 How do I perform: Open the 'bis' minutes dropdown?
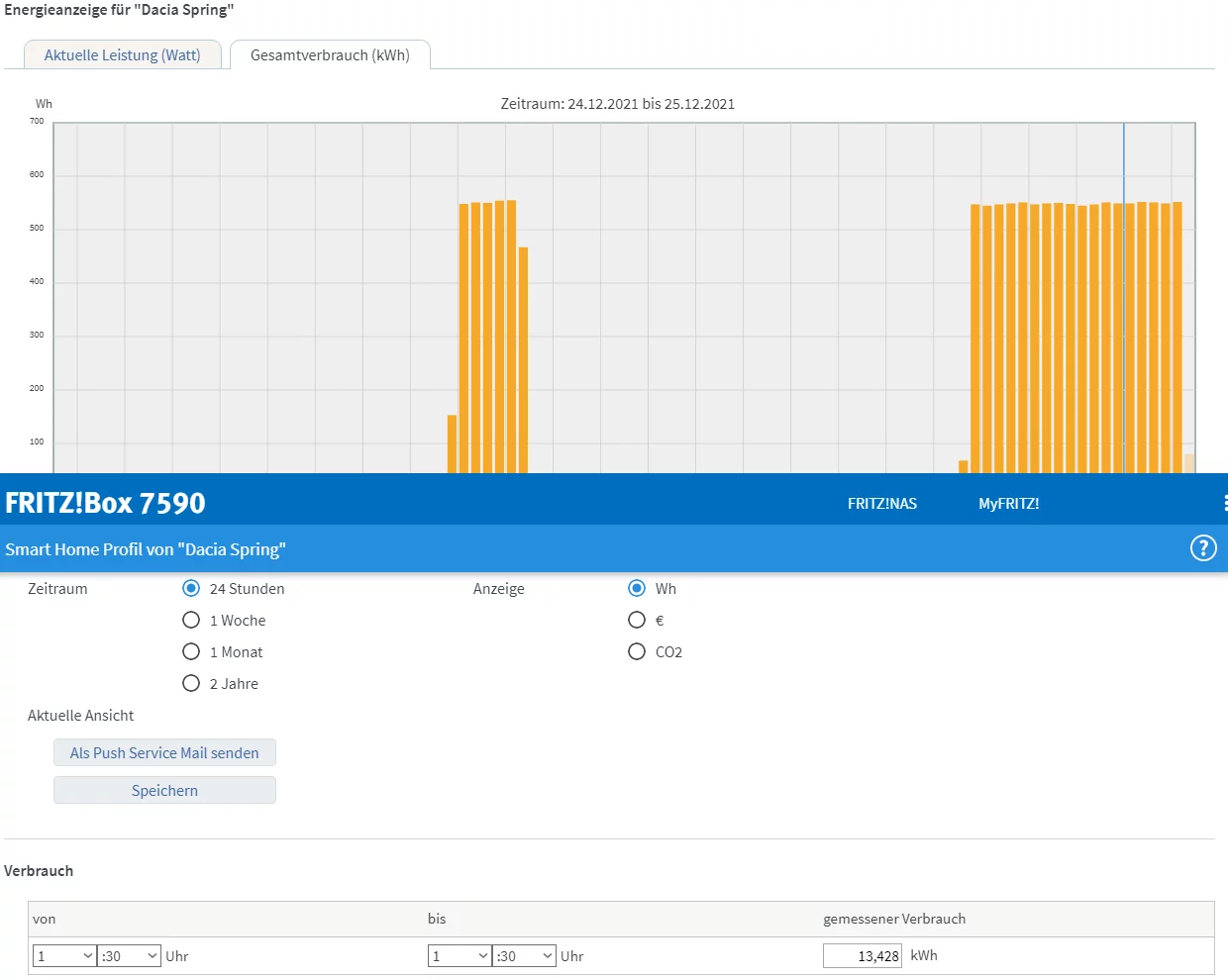point(525,956)
